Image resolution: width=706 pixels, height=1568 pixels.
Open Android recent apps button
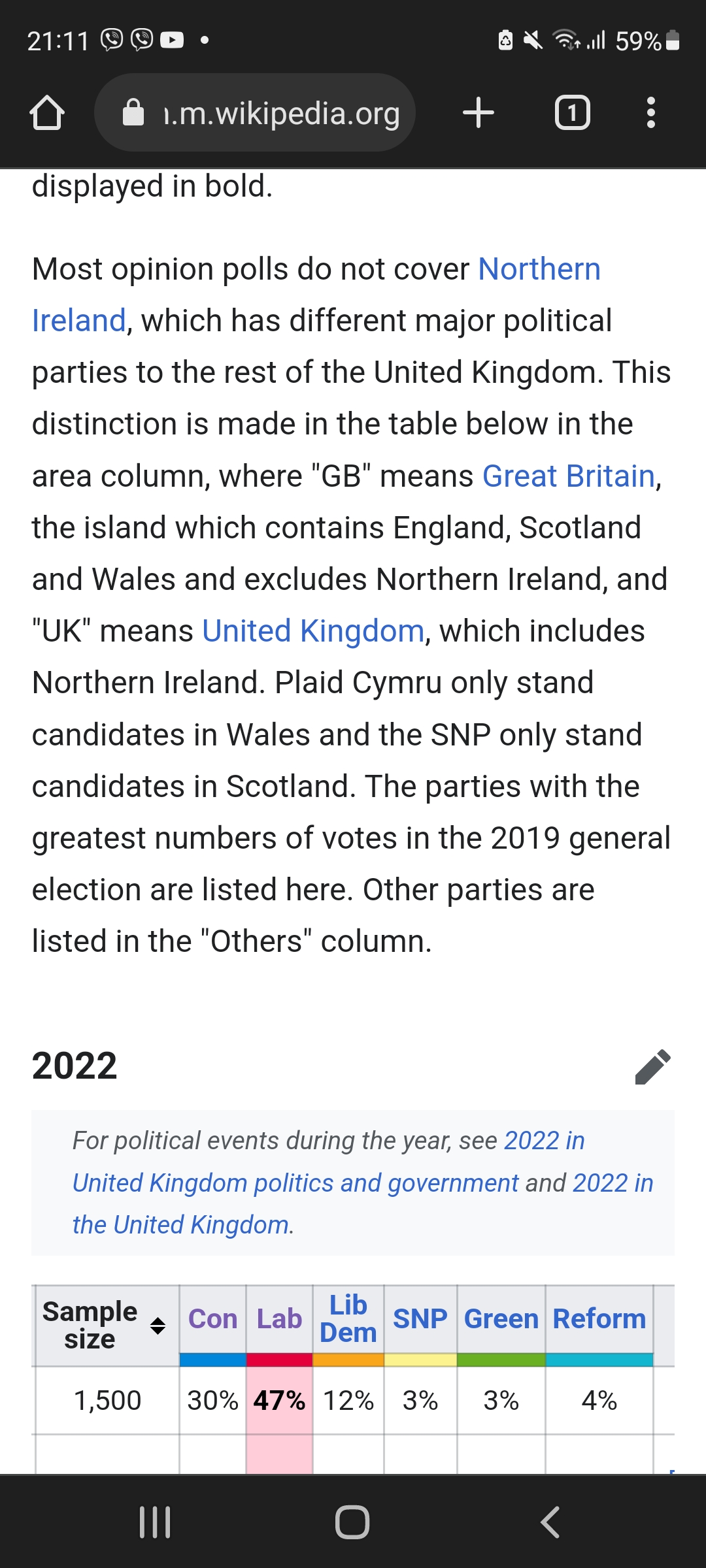point(156,1522)
